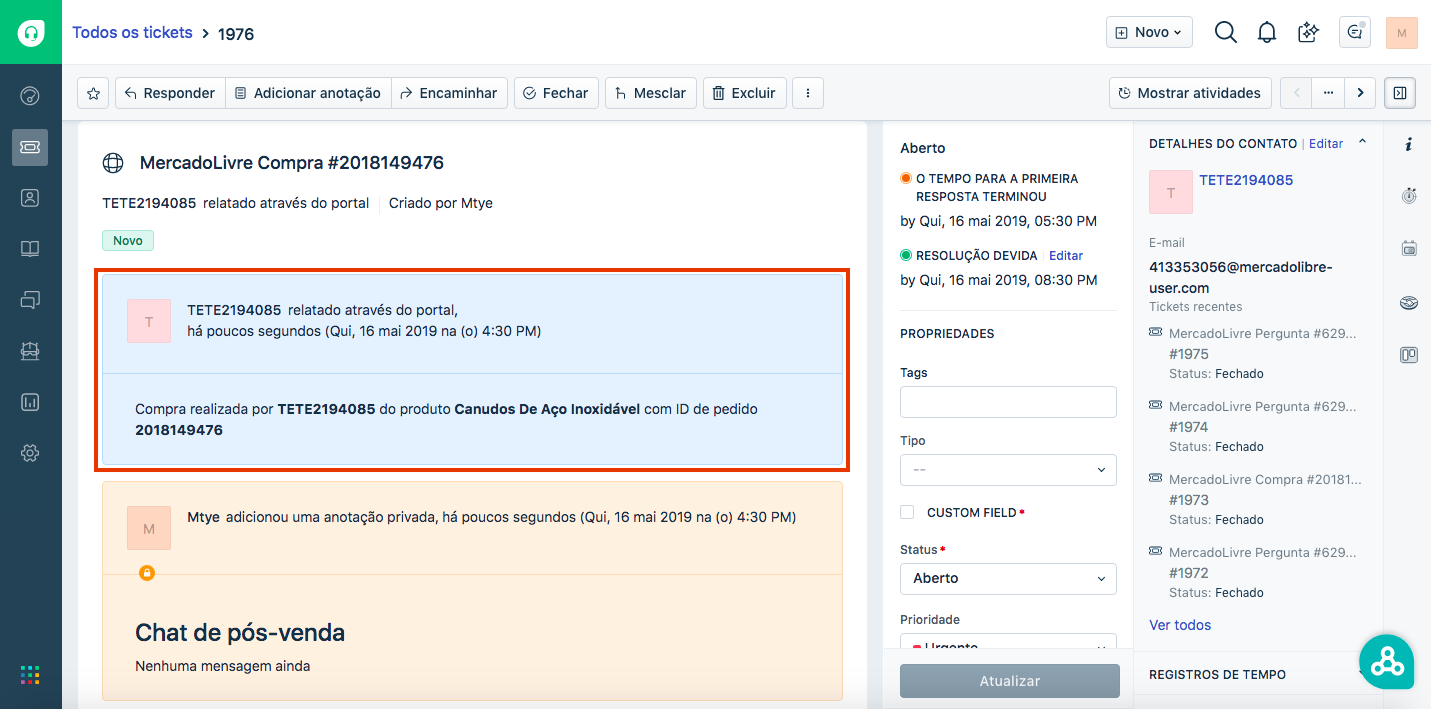Open the Prioridade dropdown showing Urgente
Screen dimensions: 1431x709
(x=1008, y=642)
